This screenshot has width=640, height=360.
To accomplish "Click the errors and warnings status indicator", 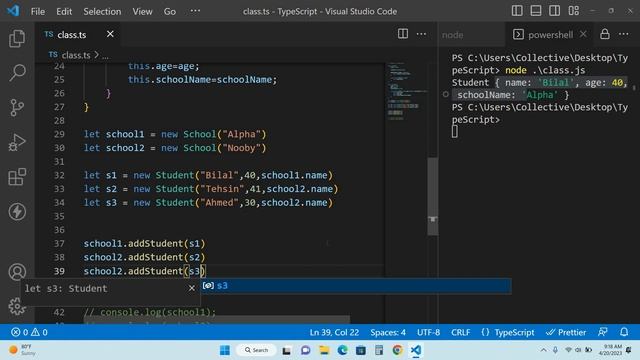I will tap(29, 332).
